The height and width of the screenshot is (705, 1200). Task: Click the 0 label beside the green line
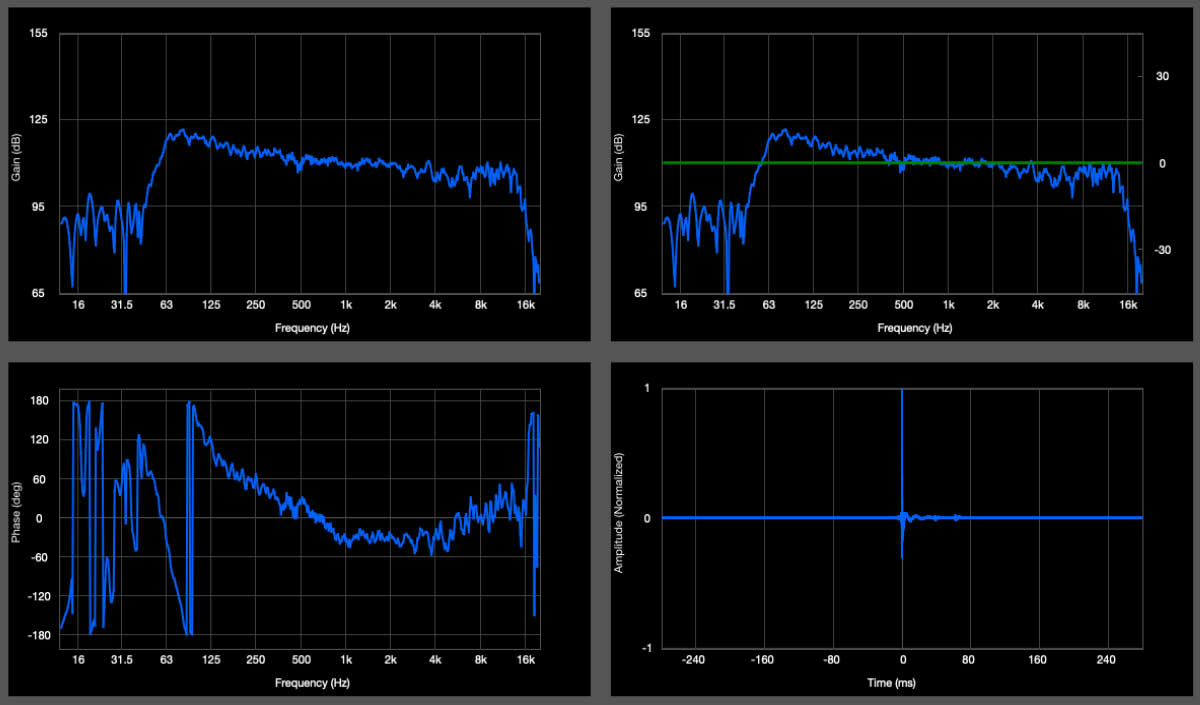pyautogui.click(x=1163, y=163)
